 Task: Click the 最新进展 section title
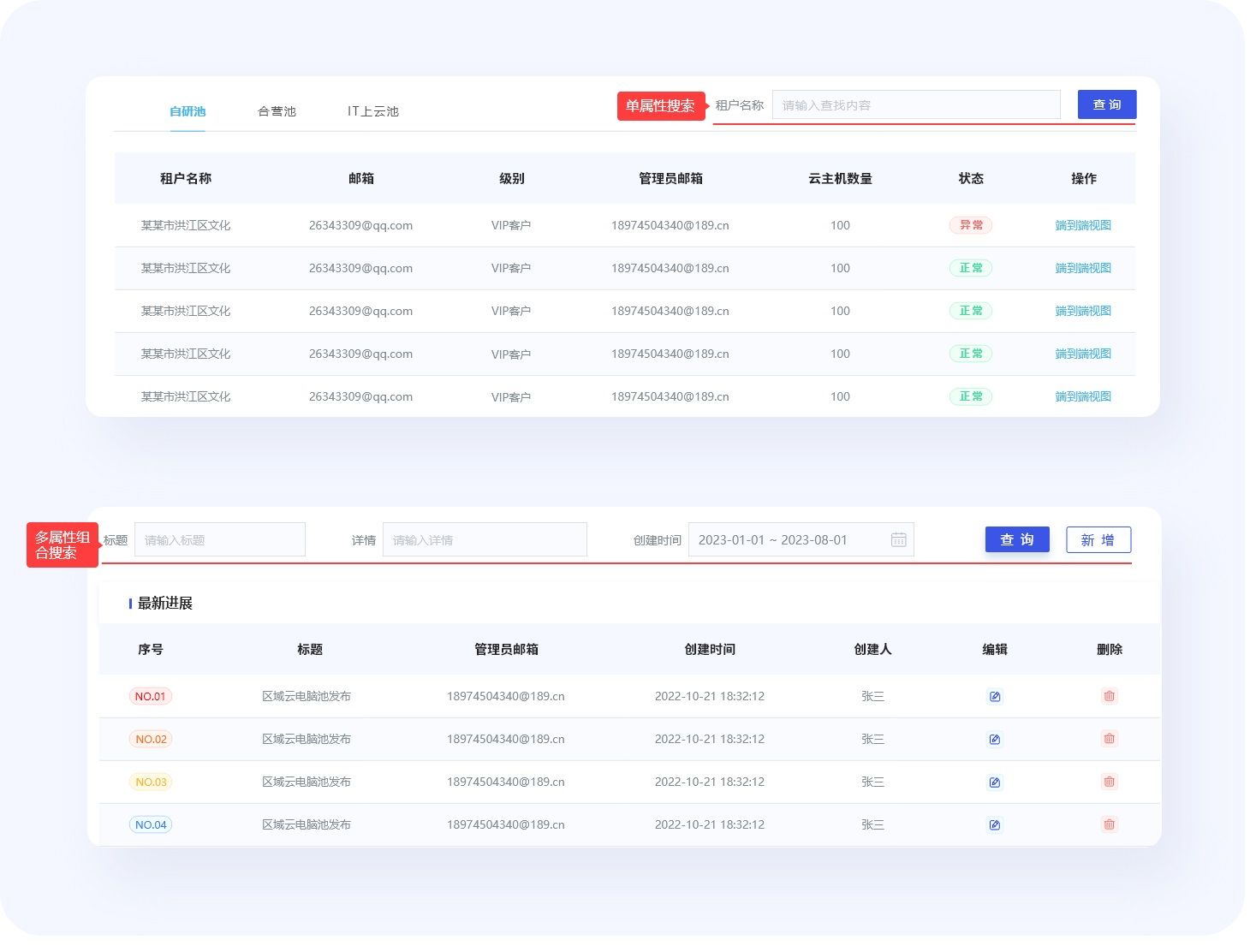tap(165, 603)
